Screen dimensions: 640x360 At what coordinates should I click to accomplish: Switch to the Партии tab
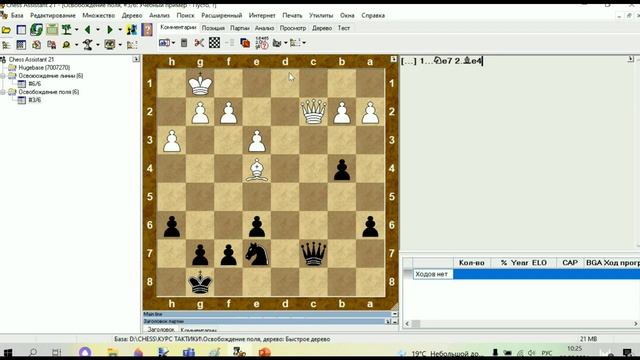(240, 28)
